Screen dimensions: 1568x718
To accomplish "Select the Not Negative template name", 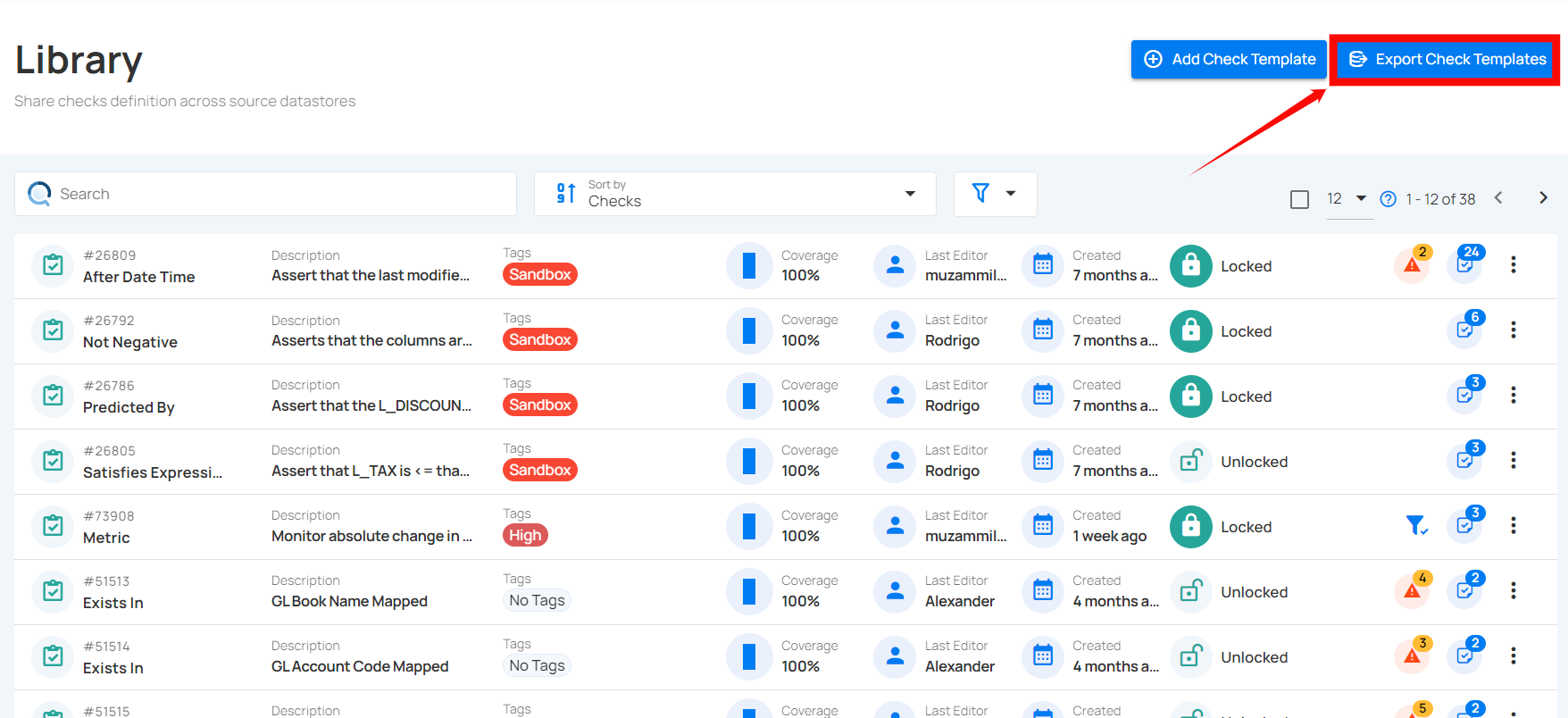I will pyautogui.click(x=130, y=342).
